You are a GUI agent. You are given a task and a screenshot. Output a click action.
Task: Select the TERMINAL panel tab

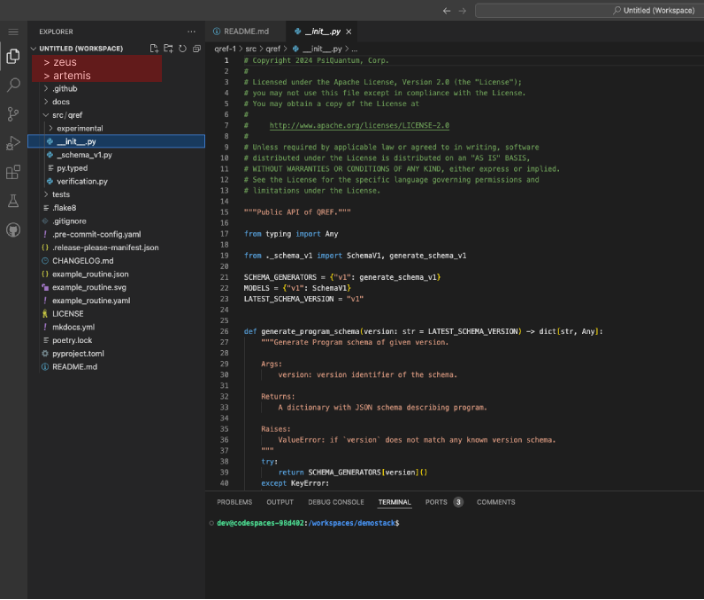click(x=394, y=502)
